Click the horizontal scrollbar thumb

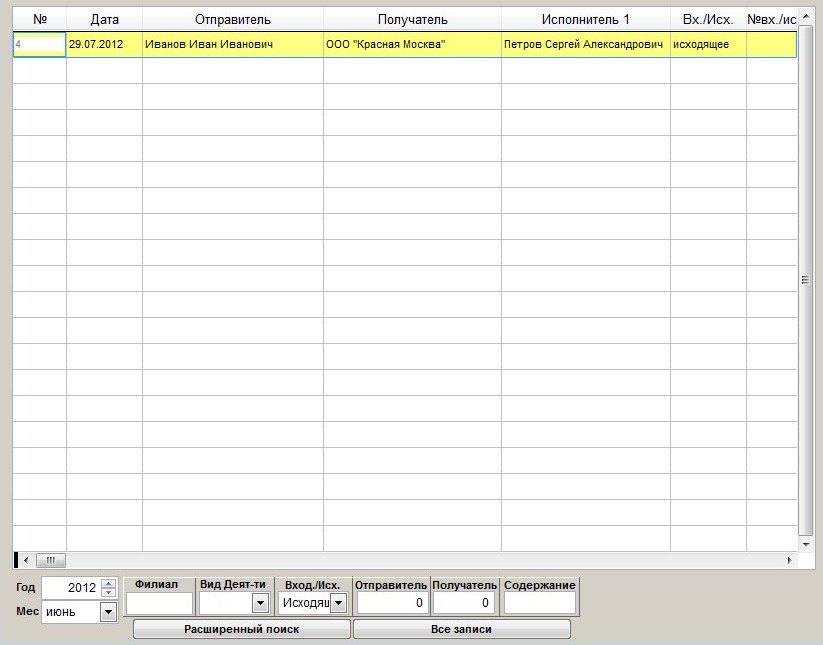pyautogui.click(x=50, y=561)
